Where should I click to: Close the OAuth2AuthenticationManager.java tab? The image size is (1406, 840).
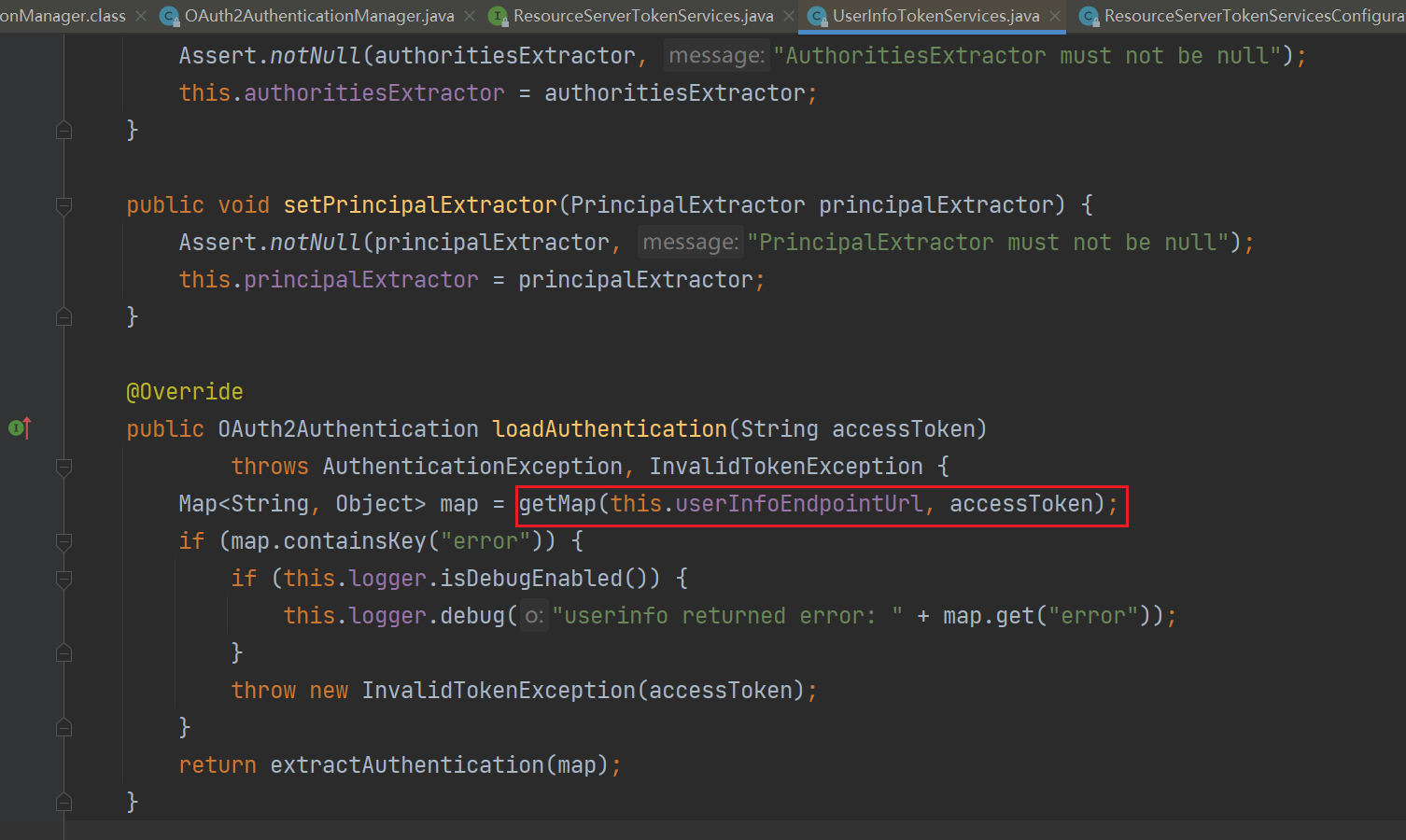coord(470,16)
